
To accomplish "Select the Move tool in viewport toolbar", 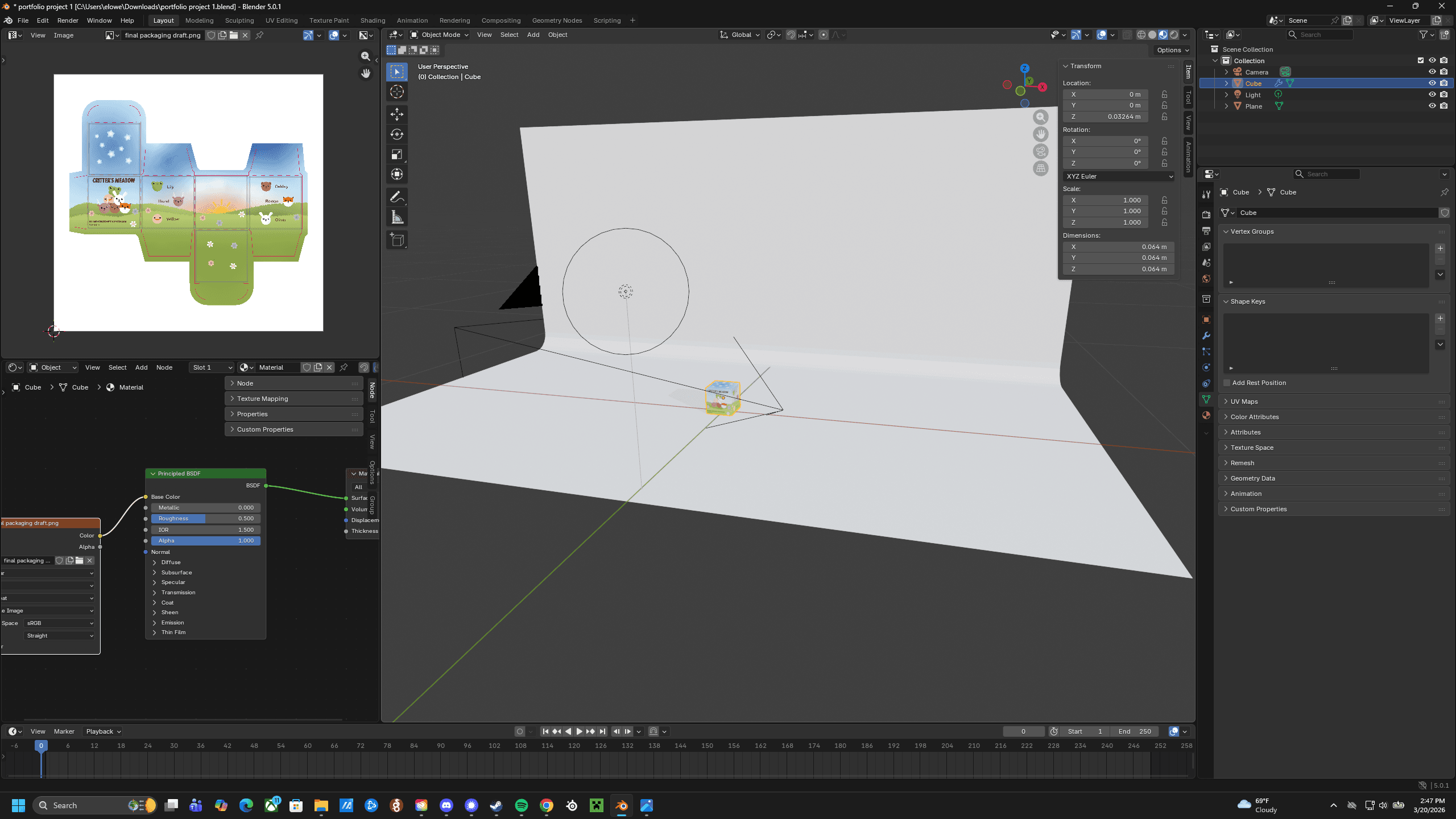I will 396,114.
